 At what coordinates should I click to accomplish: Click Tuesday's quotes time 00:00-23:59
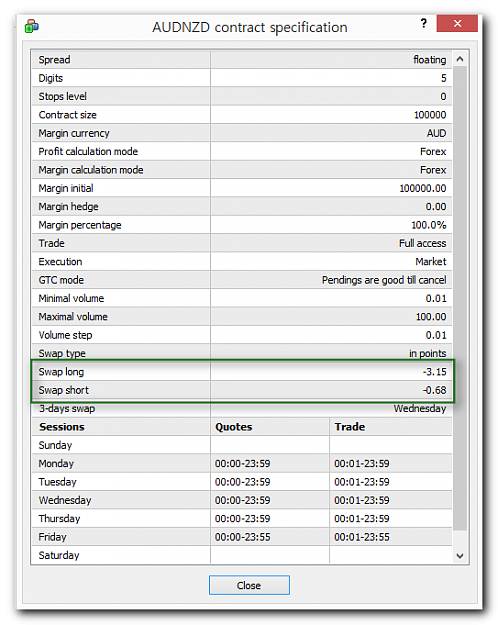(x=242, y=482)
